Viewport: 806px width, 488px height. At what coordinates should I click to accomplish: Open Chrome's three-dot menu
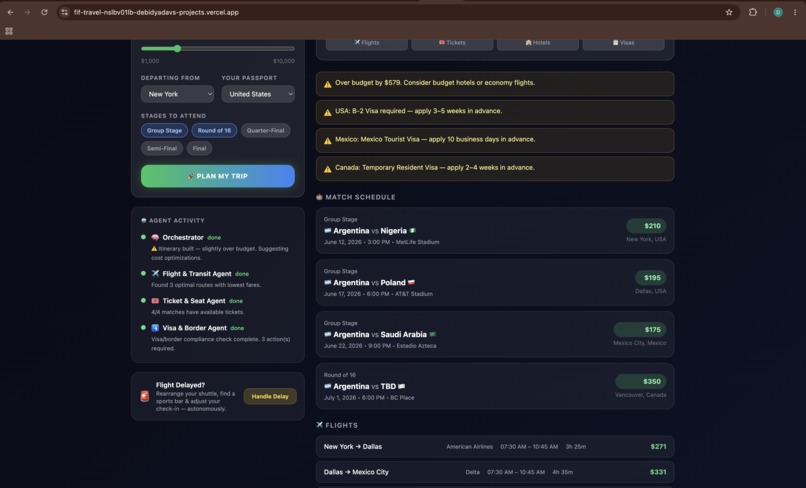pos(795,12)
